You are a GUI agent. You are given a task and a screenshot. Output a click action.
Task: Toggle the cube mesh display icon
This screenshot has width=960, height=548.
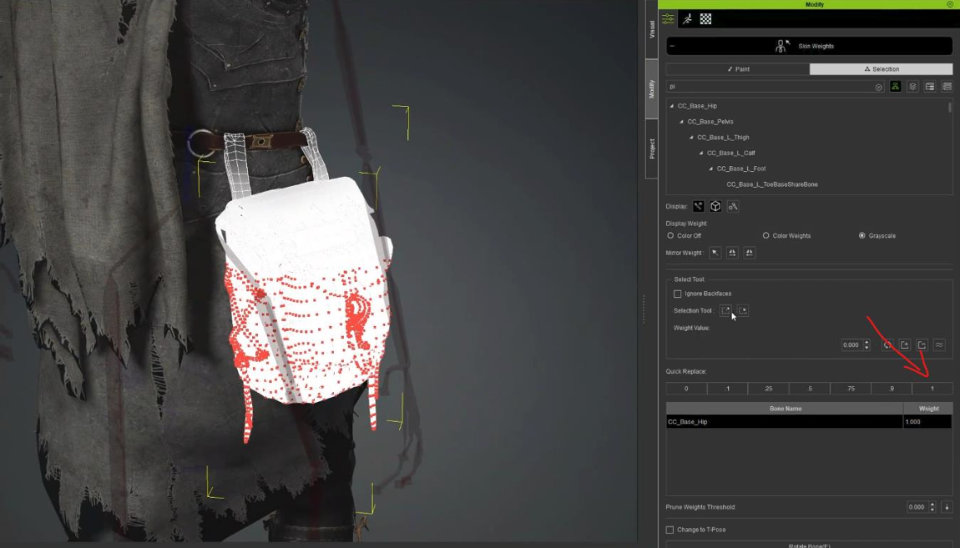[x=715, y=206]
